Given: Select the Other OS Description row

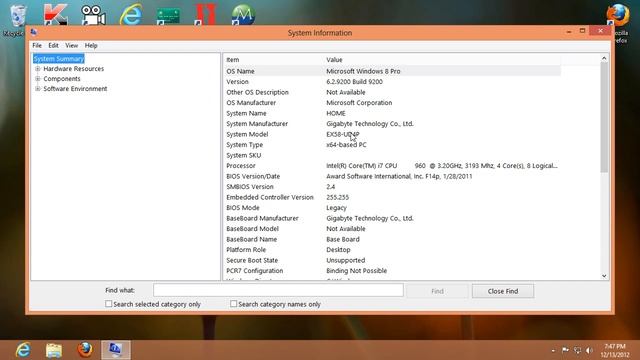Looking at the screenshot, I should [x=392, y=92].
